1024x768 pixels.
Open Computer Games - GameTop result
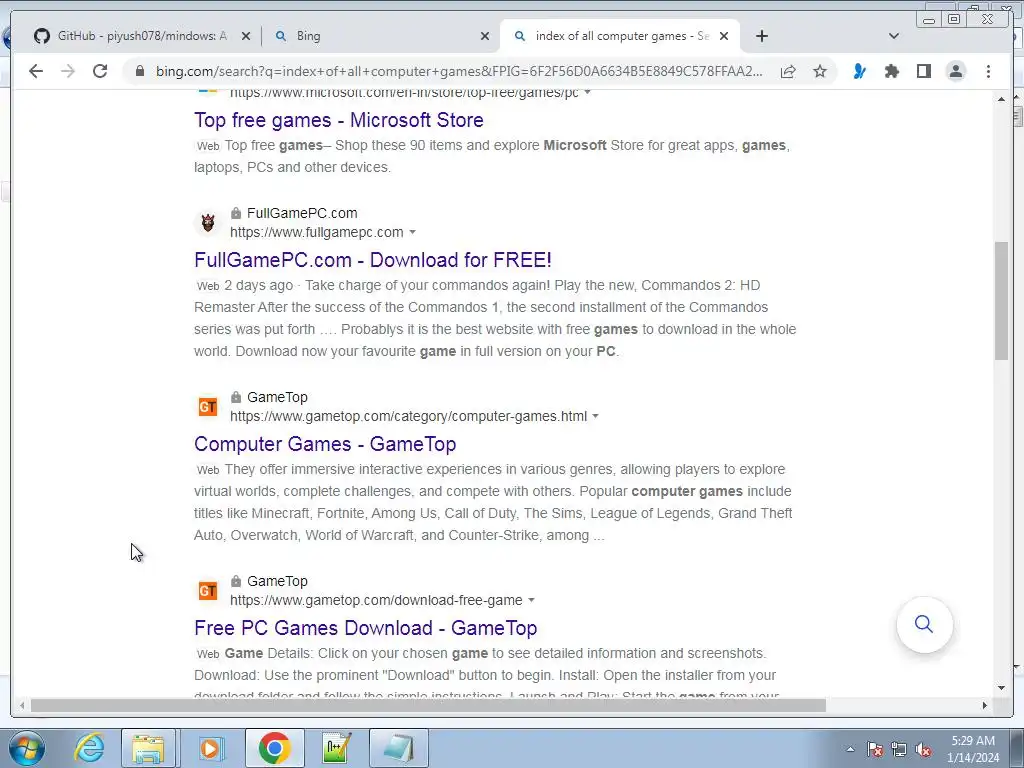coord(325,444)
